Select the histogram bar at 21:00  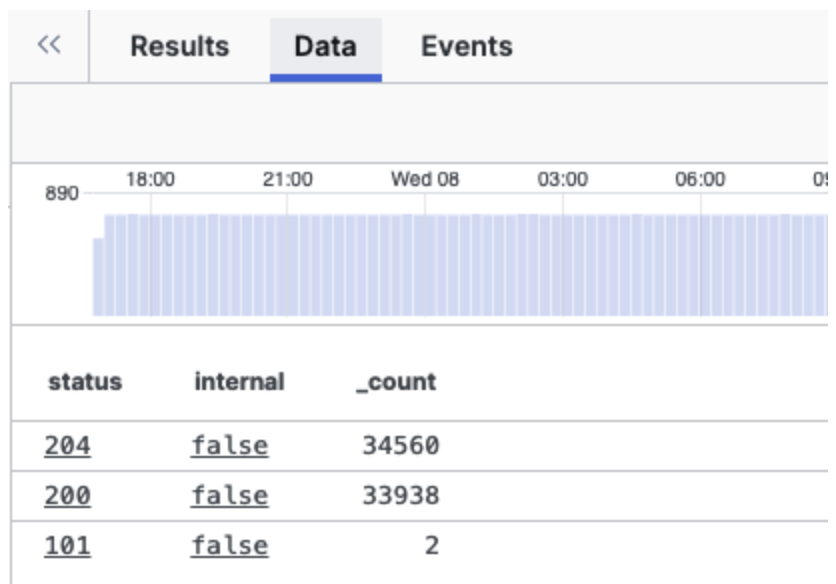(287, 265)
